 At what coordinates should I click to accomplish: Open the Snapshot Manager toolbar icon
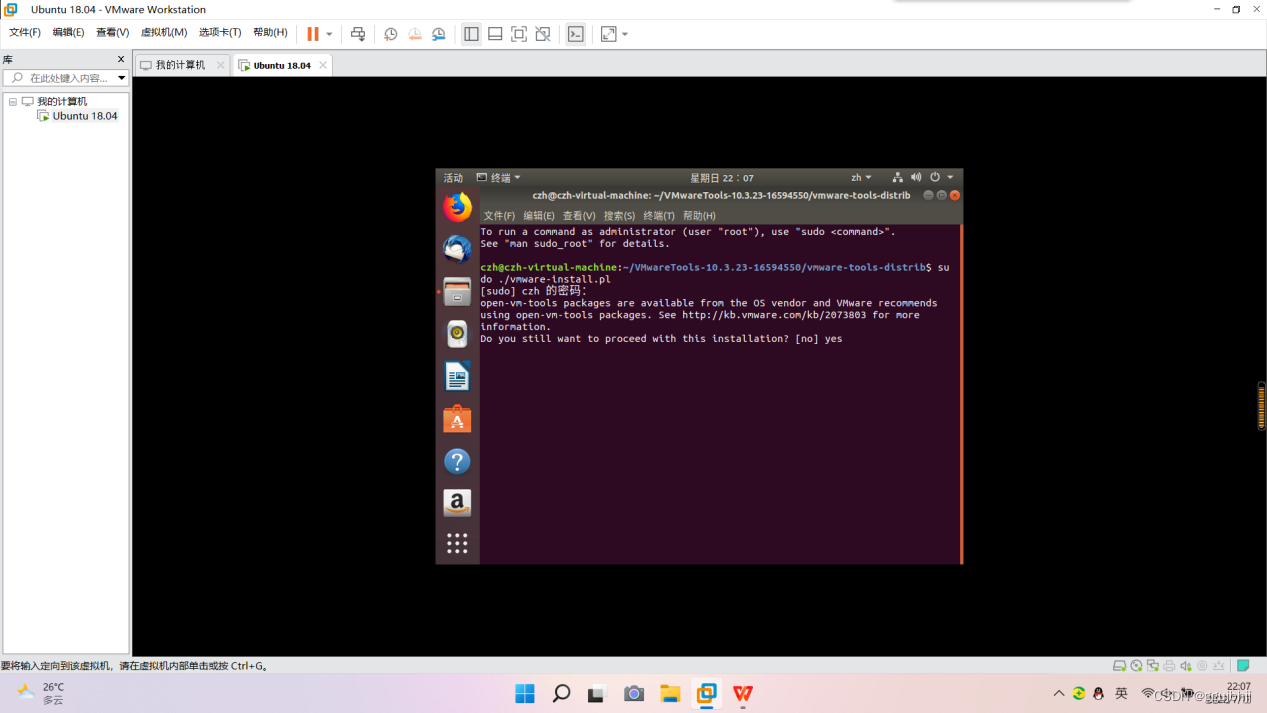(439, 34)
